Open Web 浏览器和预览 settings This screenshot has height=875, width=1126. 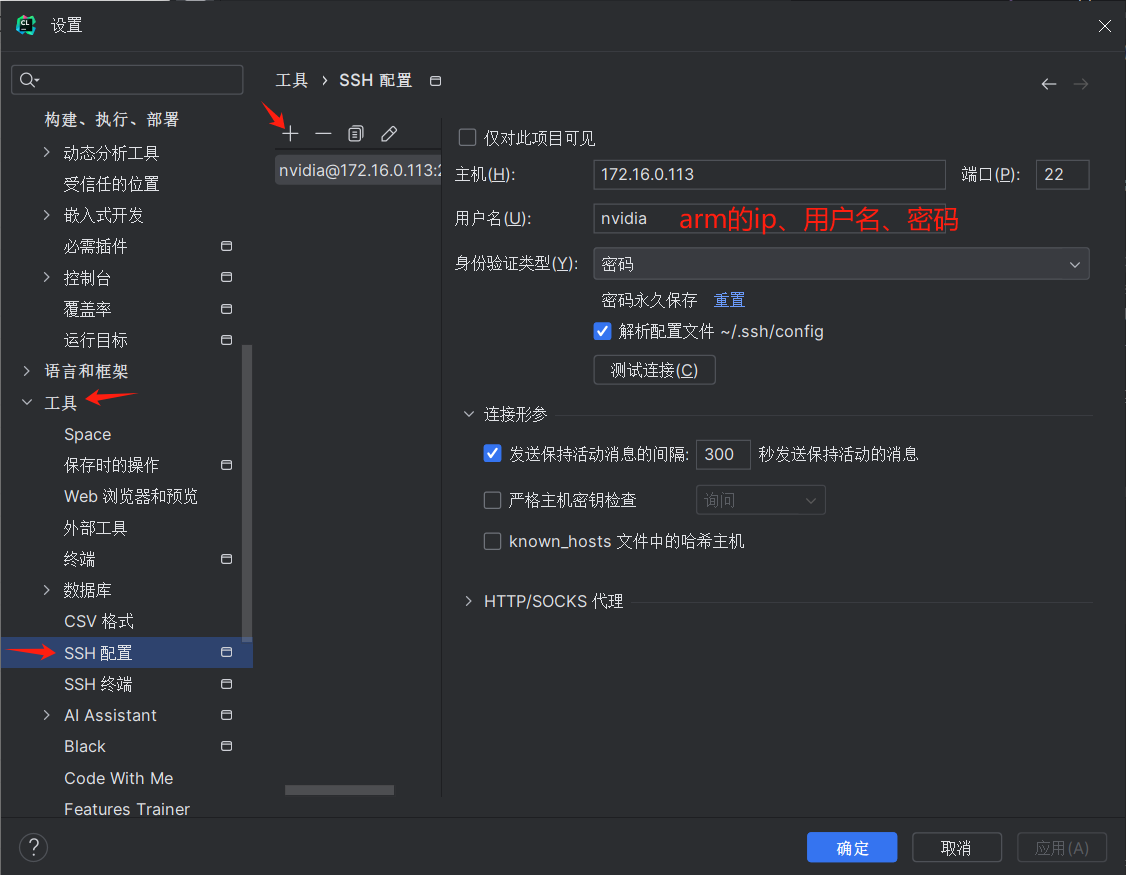coord(131,496)
